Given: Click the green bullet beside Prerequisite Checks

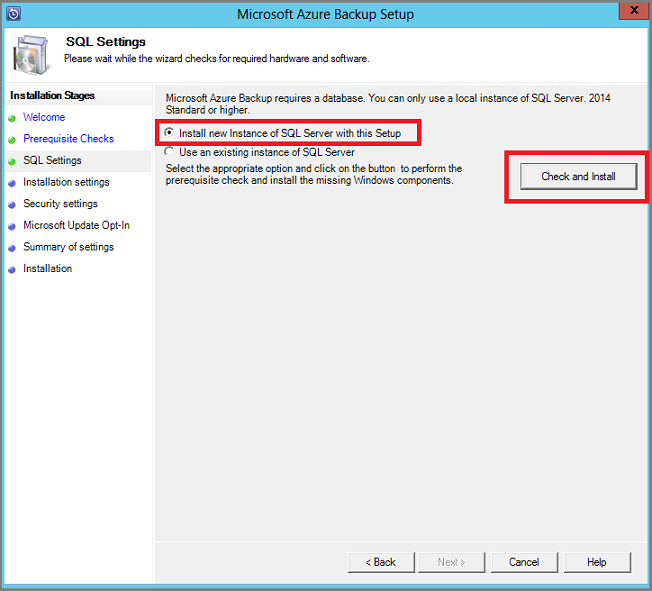Looking at the screenshot, I should point(12,140).
